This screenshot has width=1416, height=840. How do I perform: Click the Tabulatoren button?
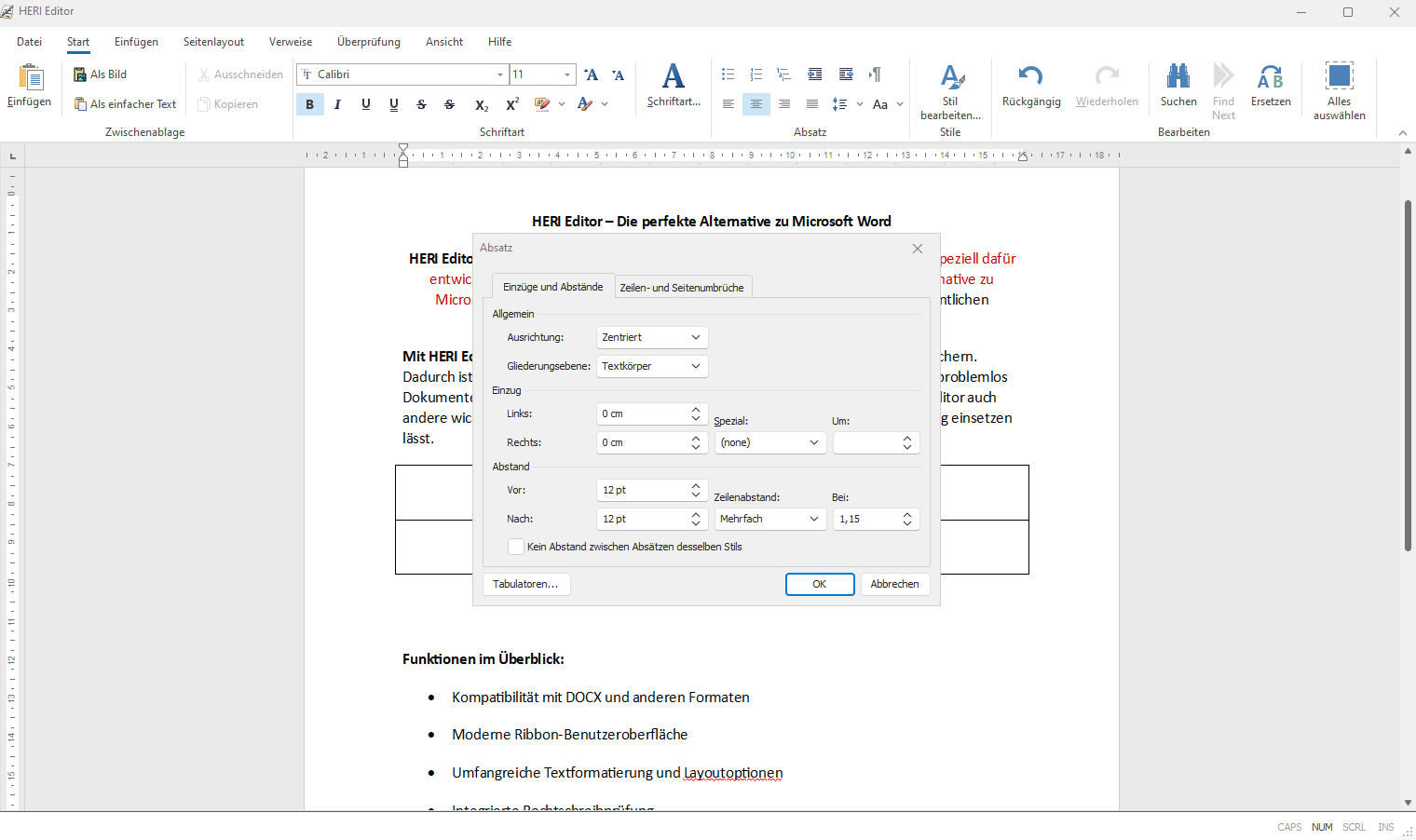[526, 584]
